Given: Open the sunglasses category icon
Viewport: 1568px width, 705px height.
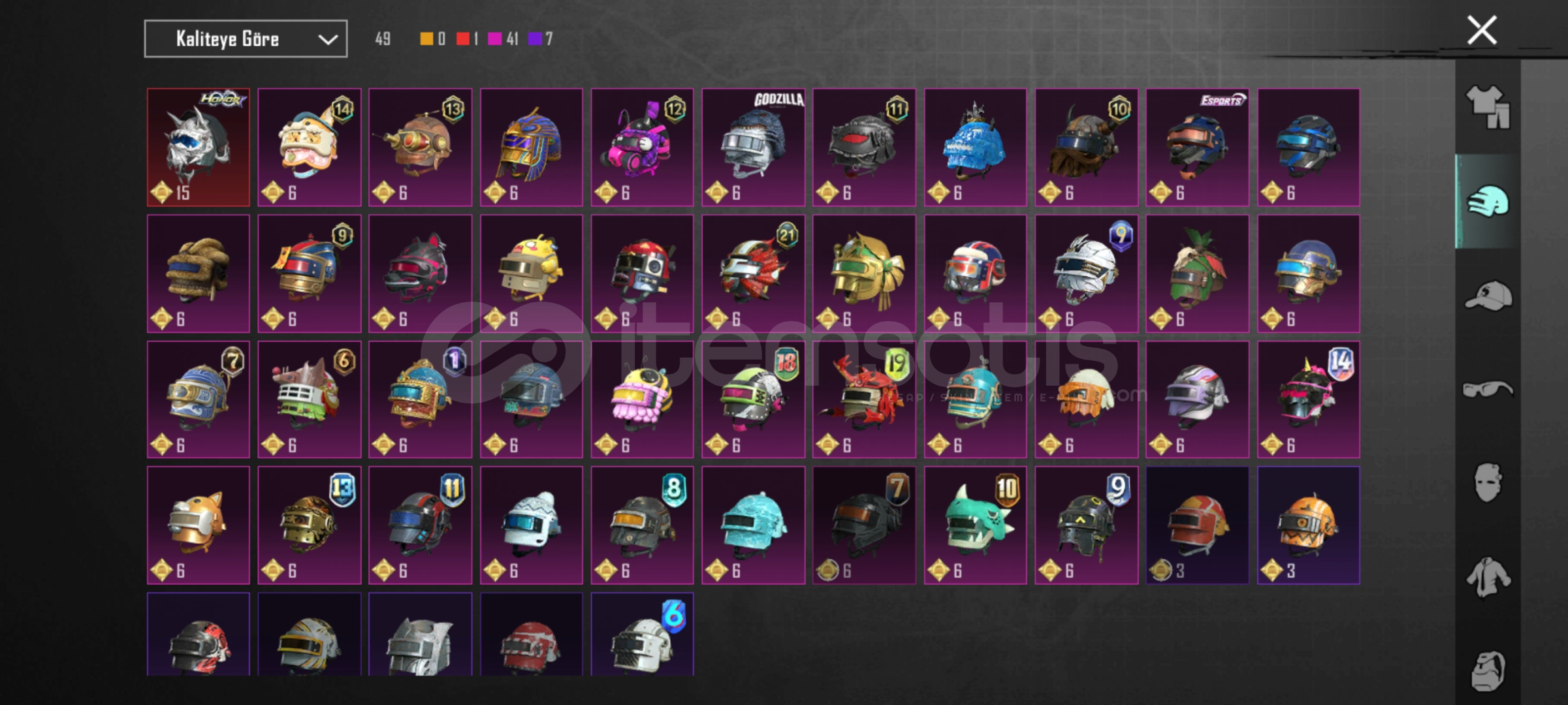Looking at the screenshot, I should [1488, 390].
